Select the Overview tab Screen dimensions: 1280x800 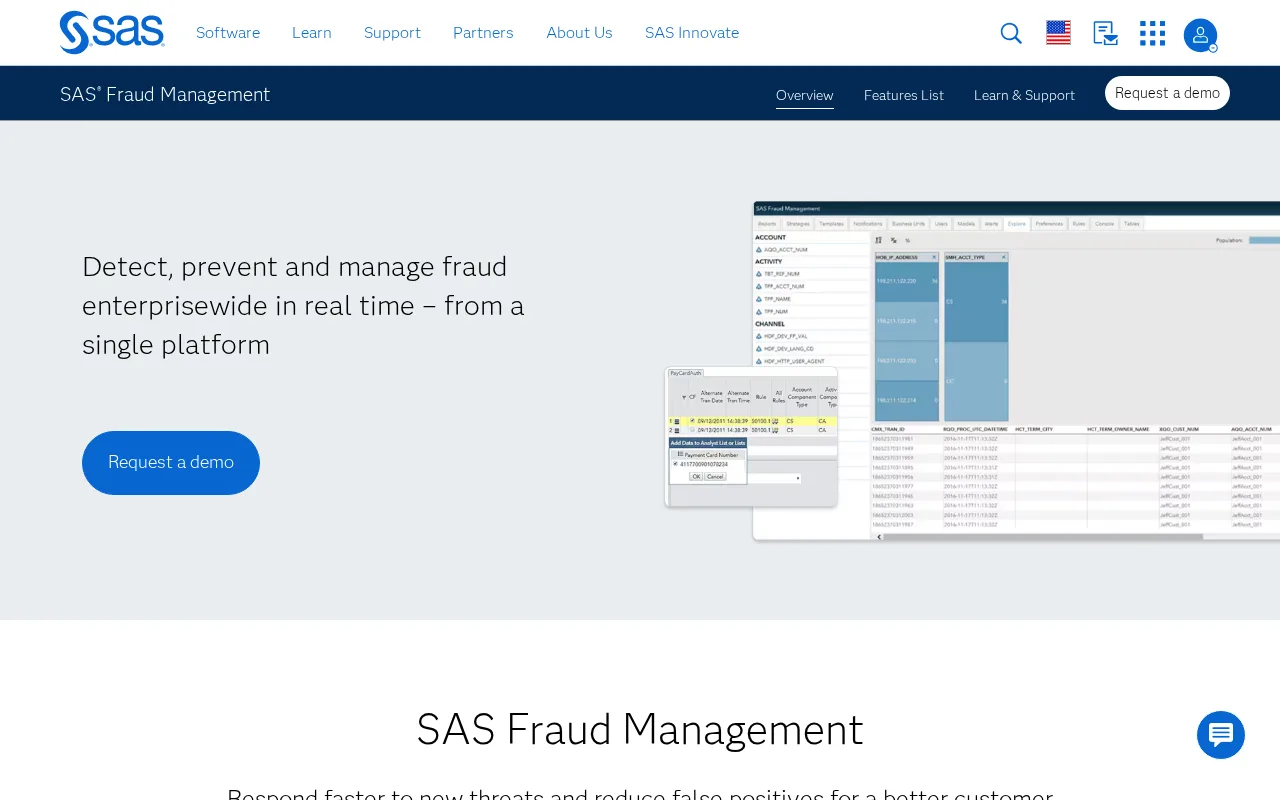805,95
